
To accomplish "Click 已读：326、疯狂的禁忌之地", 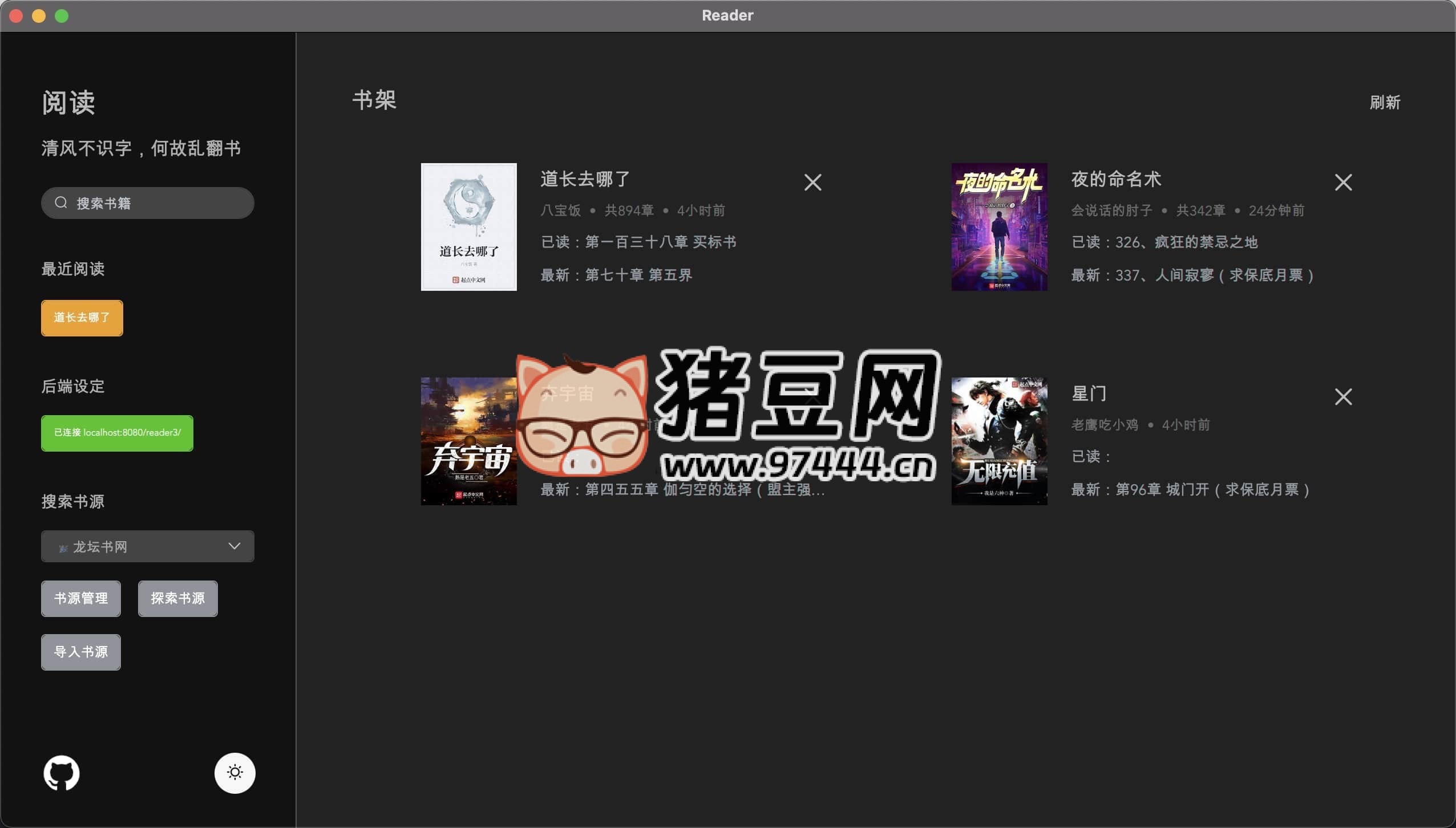I will (1164, 242).
